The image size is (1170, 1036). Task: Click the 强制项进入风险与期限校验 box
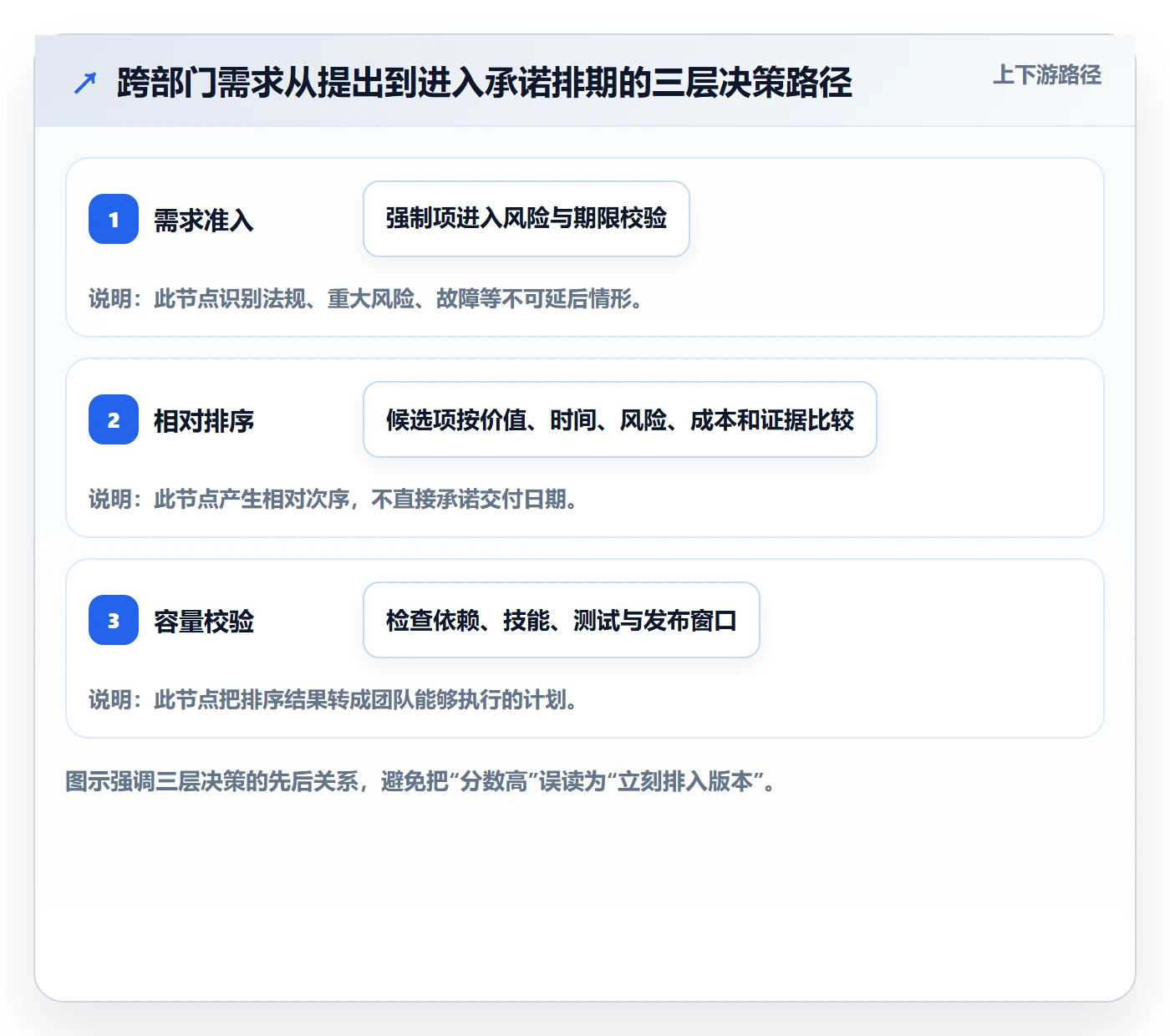[526, 219]
